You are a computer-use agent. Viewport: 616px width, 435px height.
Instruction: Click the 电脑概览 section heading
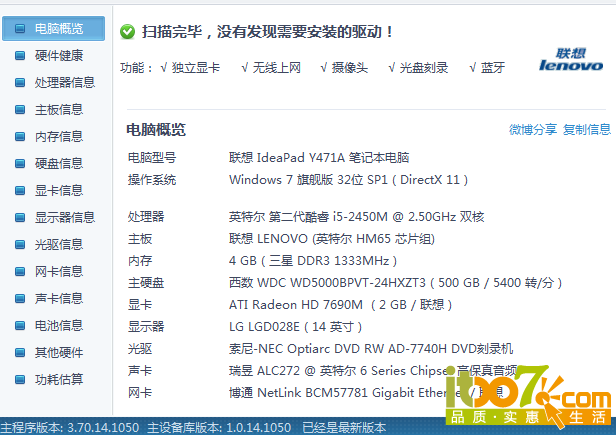coord(156,130)
